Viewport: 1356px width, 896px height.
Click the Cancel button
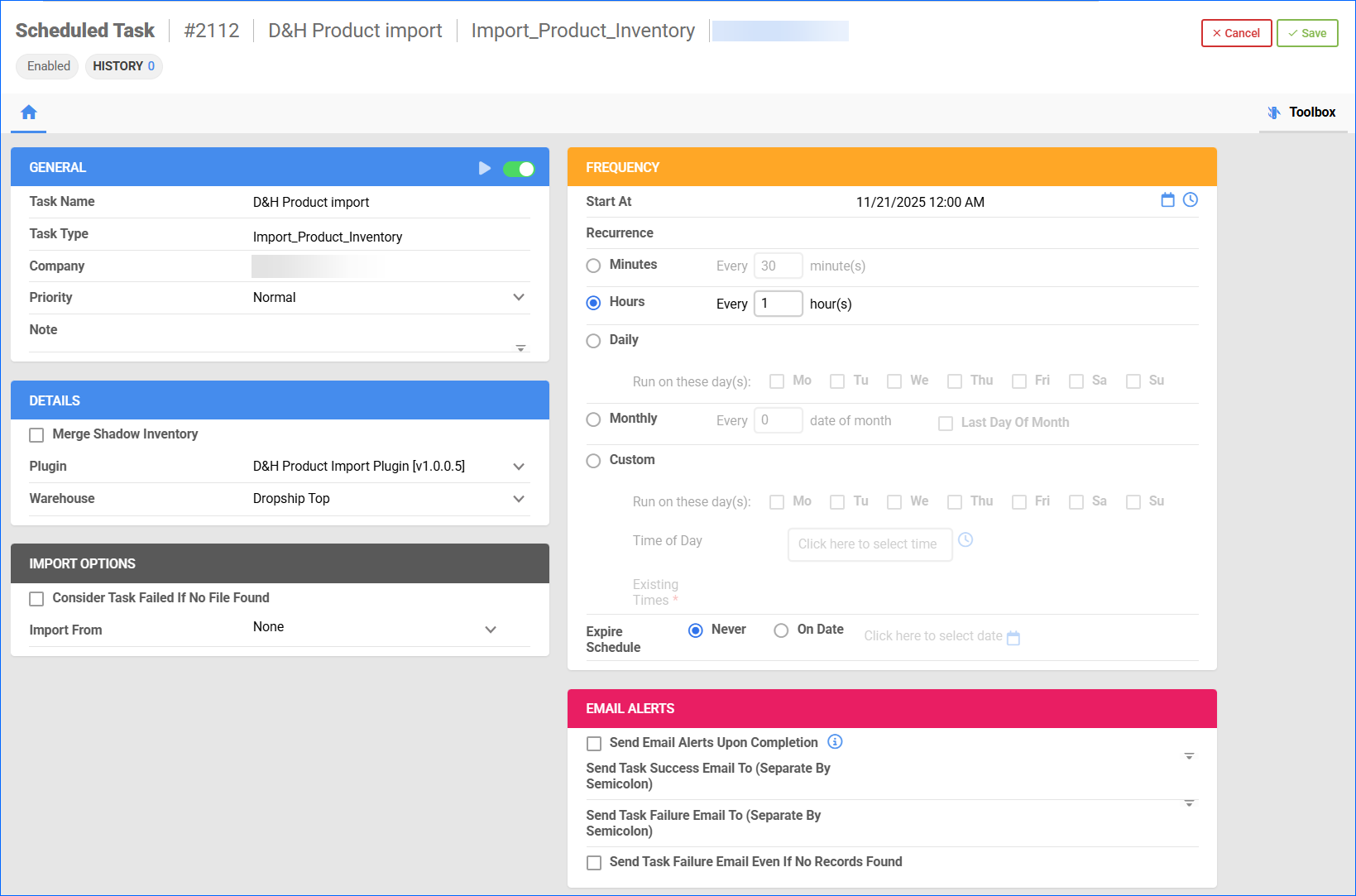1236,33
